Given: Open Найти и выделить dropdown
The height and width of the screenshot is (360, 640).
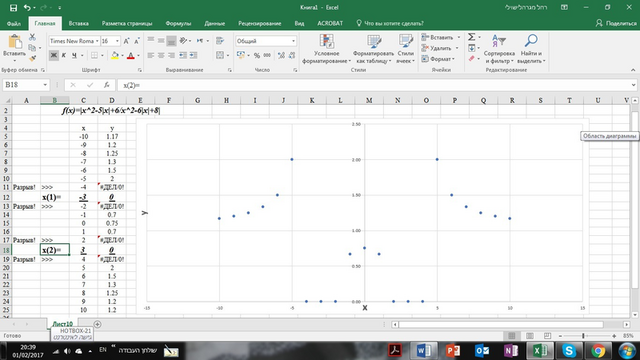Looking at the screenshot, I should pos(531,49).
